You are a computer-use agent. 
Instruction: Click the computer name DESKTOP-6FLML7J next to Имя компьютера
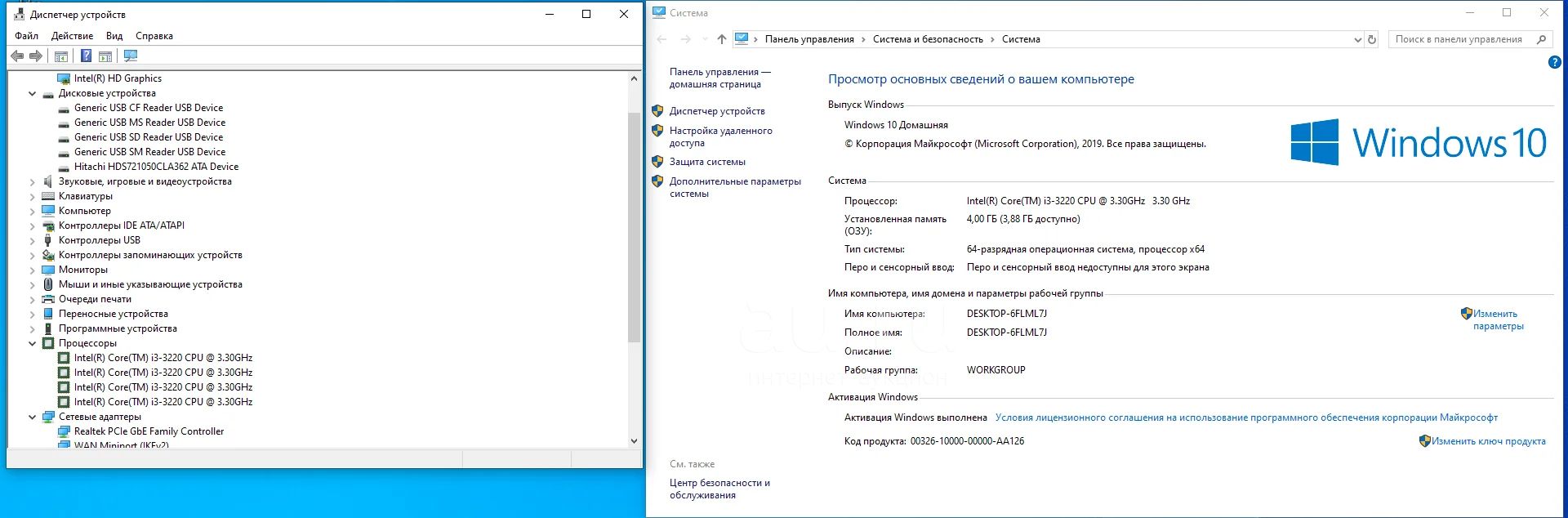coord(1007,314)
